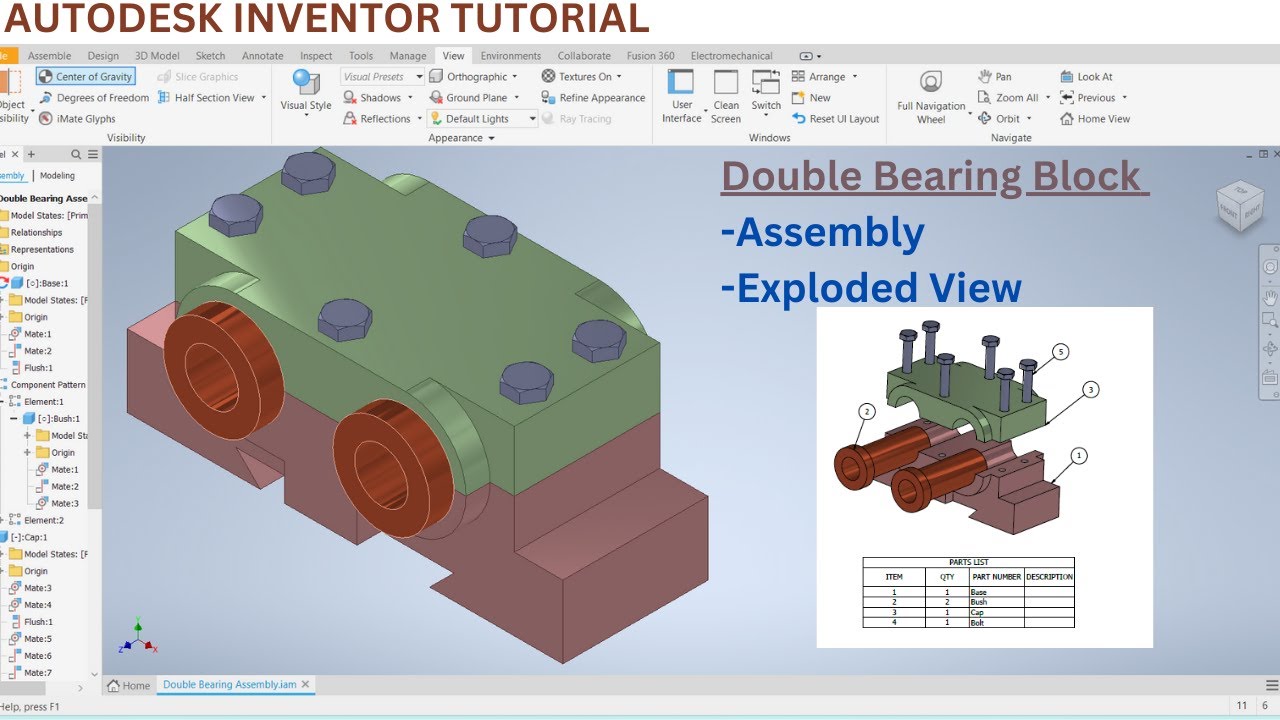Switch to the 3D Model tab
The image size is (1280, 720).
(157, 56)
